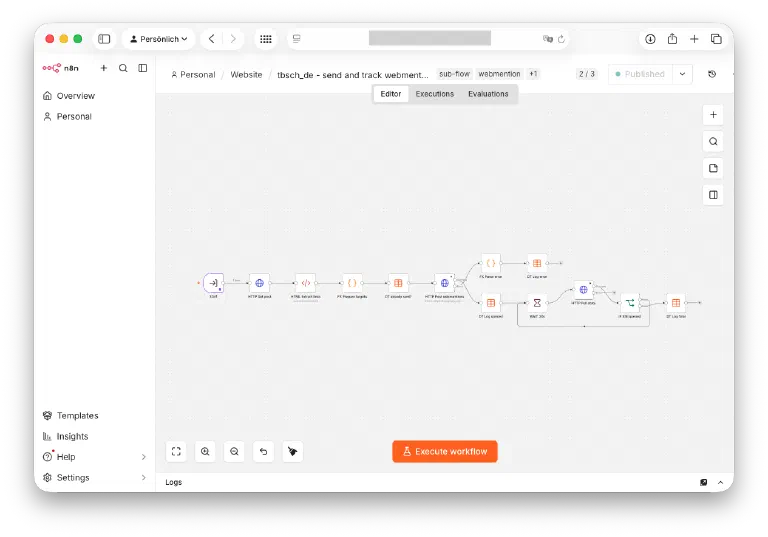Screen dimensions: 768x537
Task: Click the workflow title text
Action: tap(353, 74)
